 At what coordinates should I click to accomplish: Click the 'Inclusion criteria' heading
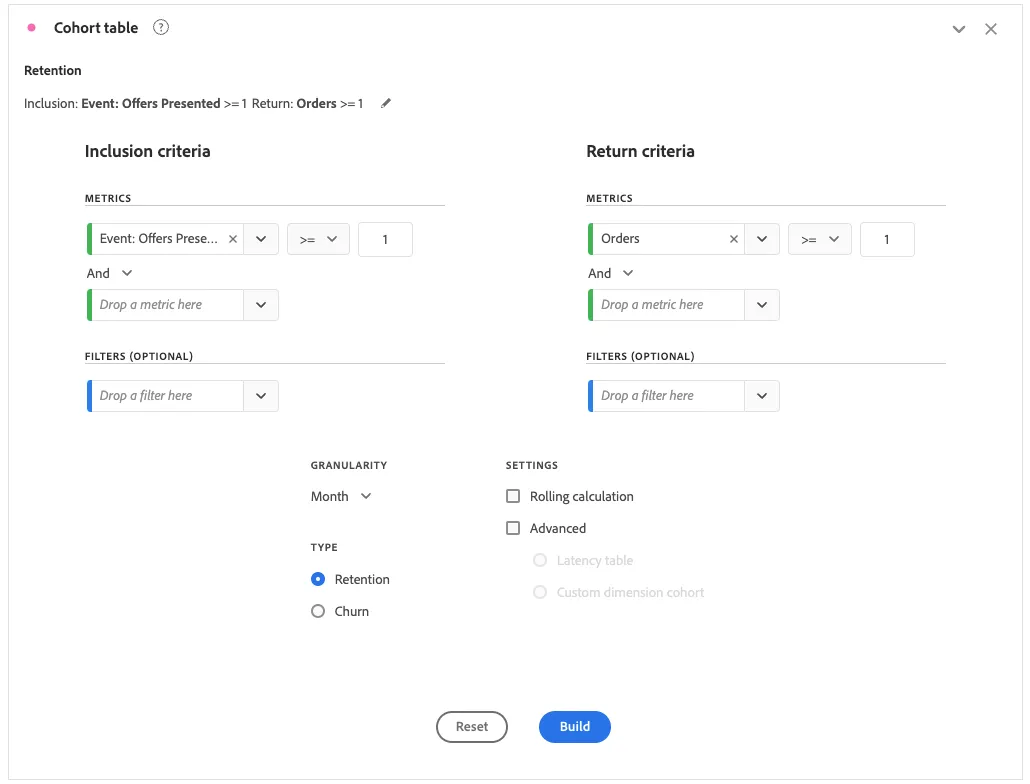point(148,151)
